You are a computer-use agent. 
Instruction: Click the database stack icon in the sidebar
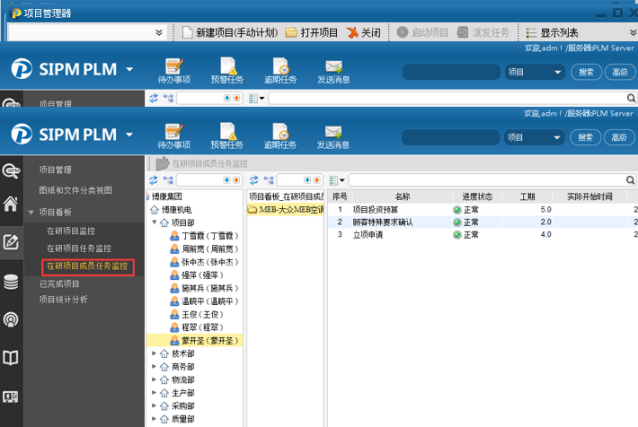pyautogui.click(x=11, y=282)
